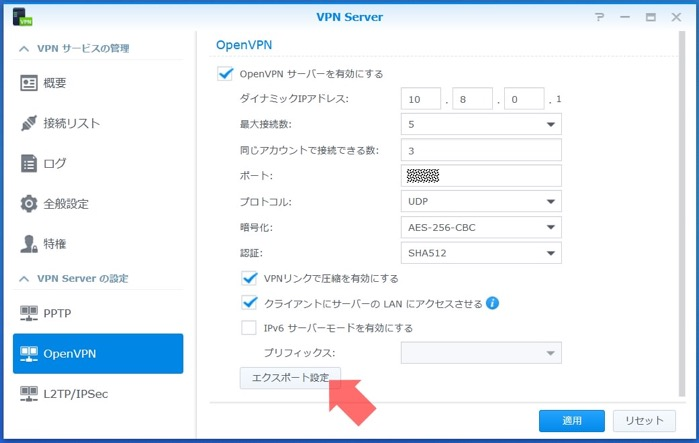The height and width of the screenshot is (443, 699).
Task: Click the vertical scrollbar of the OpenVPN panel
Action: pos(682,214)
